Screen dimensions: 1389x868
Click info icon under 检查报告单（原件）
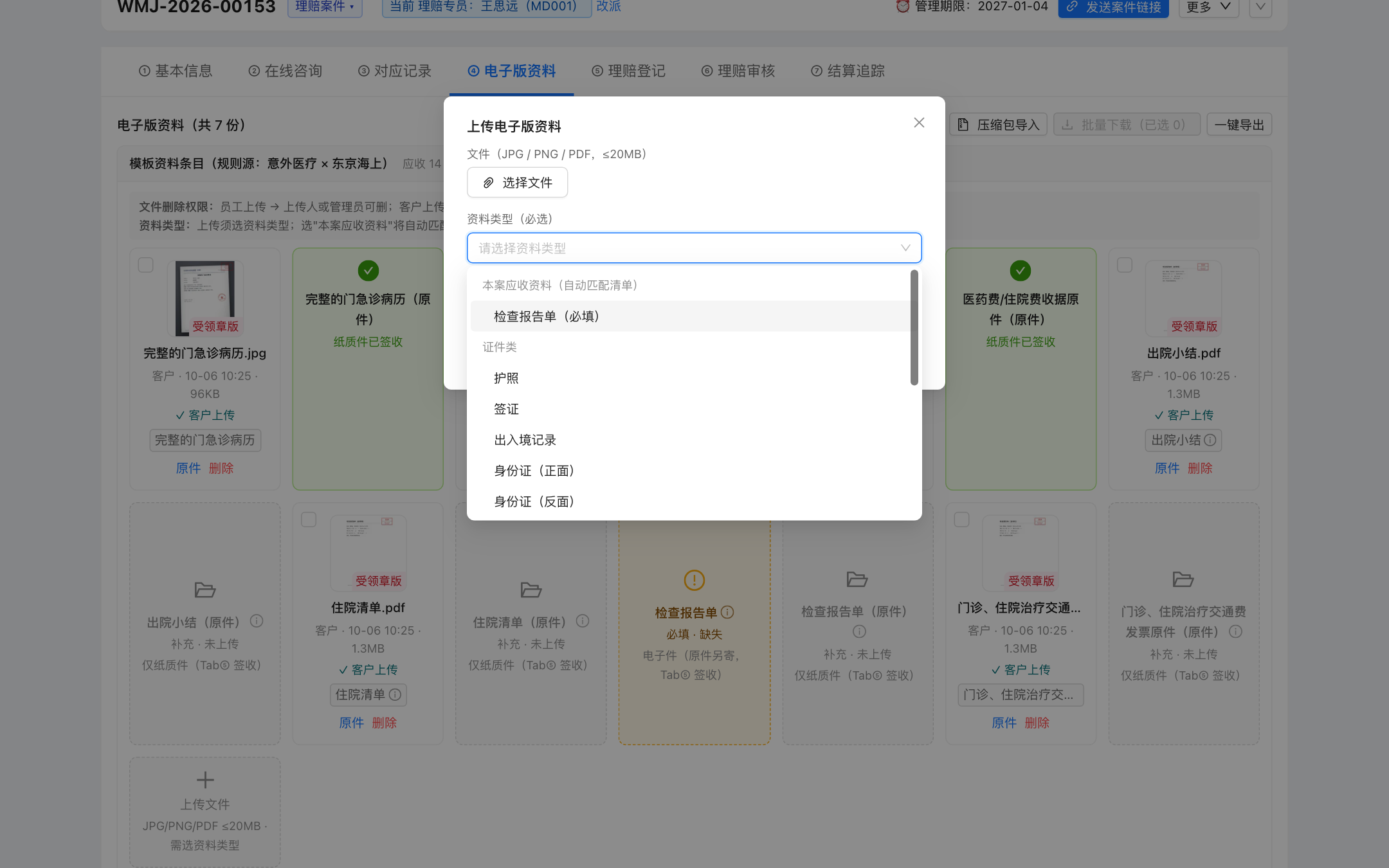(860, 631)
